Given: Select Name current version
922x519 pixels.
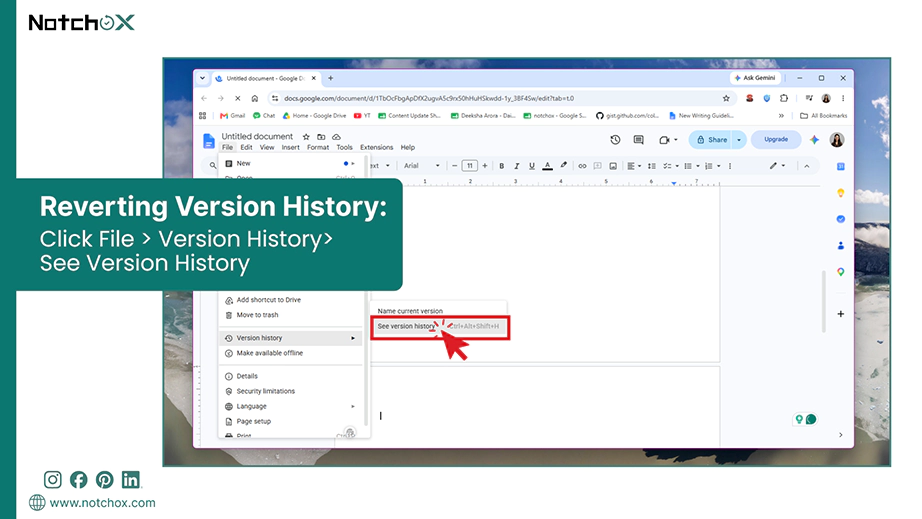Looking at the screenshot, I should point(438,311).
